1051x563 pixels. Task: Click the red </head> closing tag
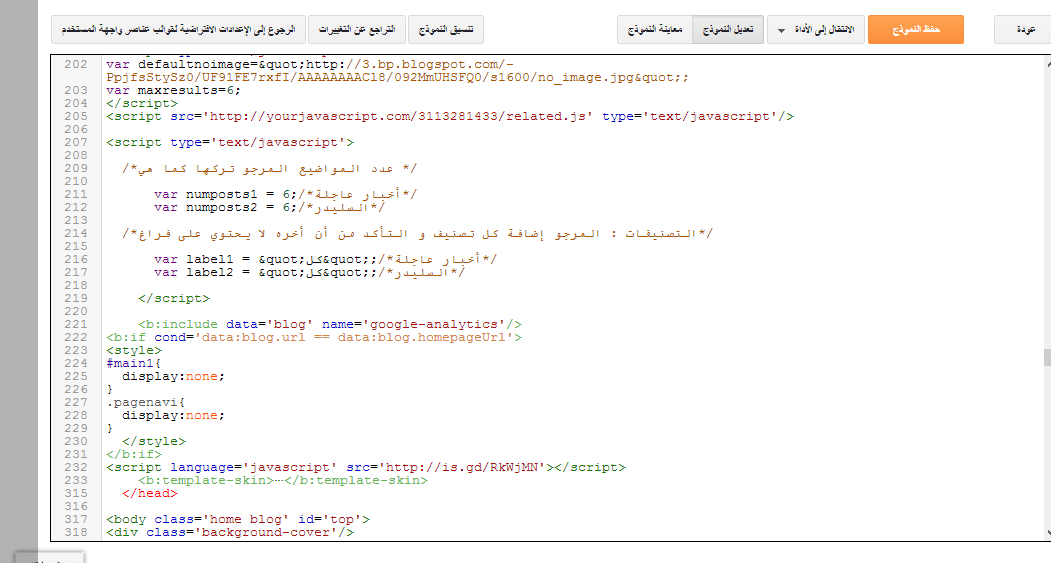tap(149, 493)
